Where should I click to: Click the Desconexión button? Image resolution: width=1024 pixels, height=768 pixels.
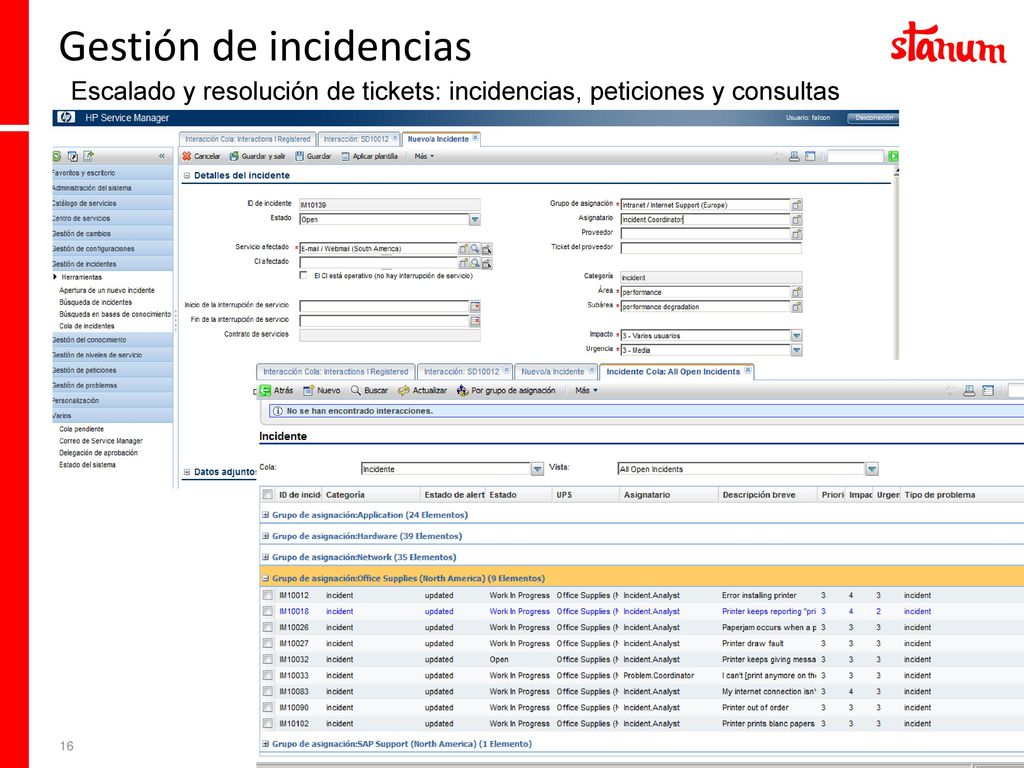point(873,118)
